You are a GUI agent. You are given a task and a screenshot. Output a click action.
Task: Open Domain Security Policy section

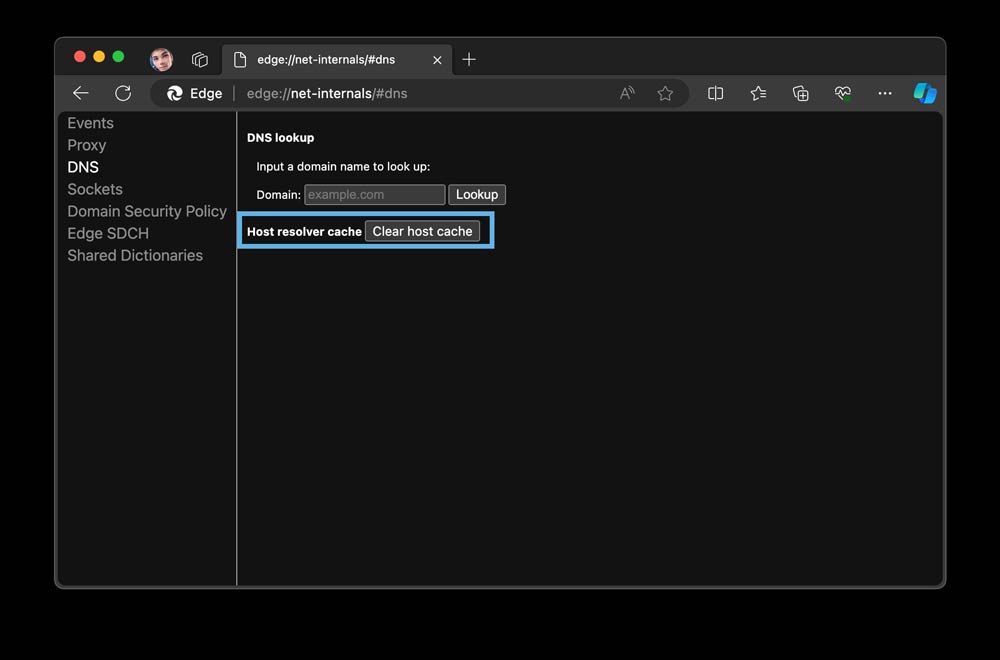coord(147,211)
